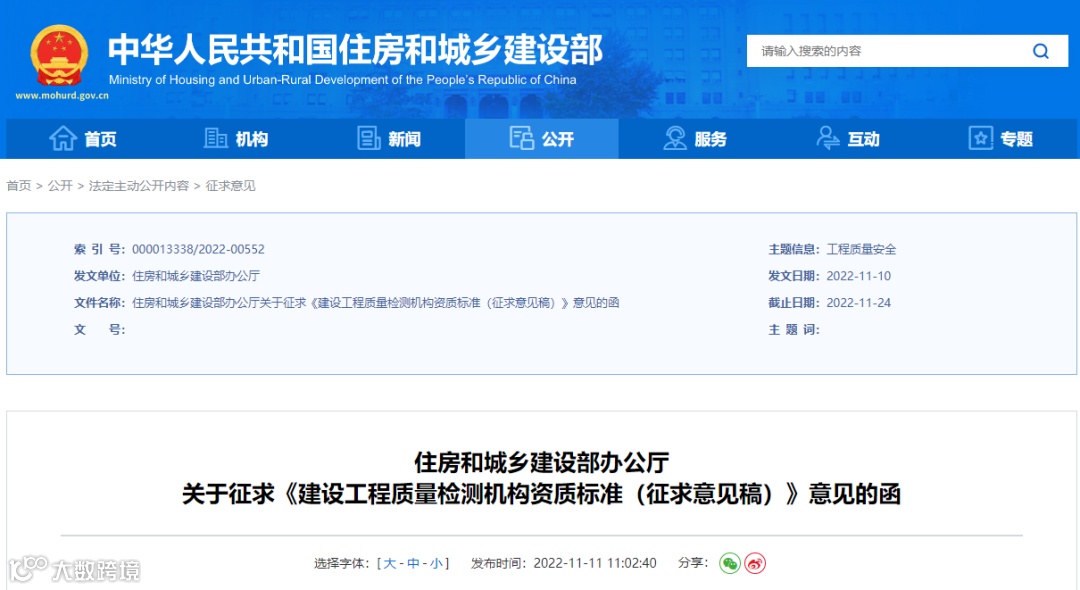Open the 首页 navigation tab
The image size is (1080, 590).
83,138
